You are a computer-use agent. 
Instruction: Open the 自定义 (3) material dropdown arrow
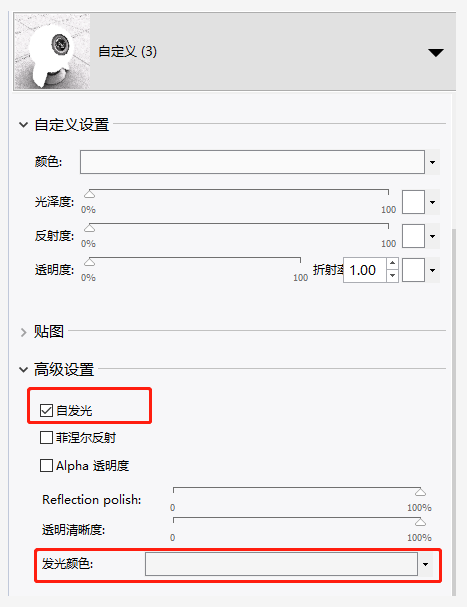click(x=436, y=52)
